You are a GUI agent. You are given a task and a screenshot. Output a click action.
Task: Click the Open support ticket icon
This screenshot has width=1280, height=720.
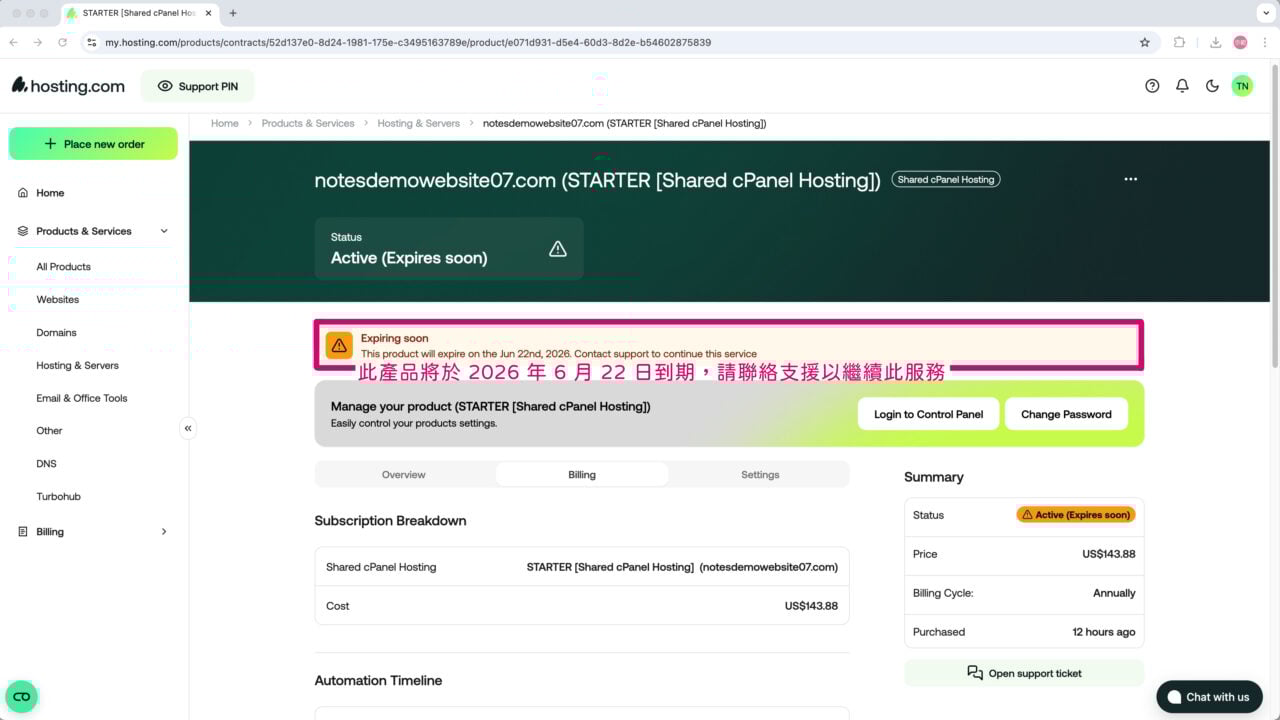tap(975, 672)
